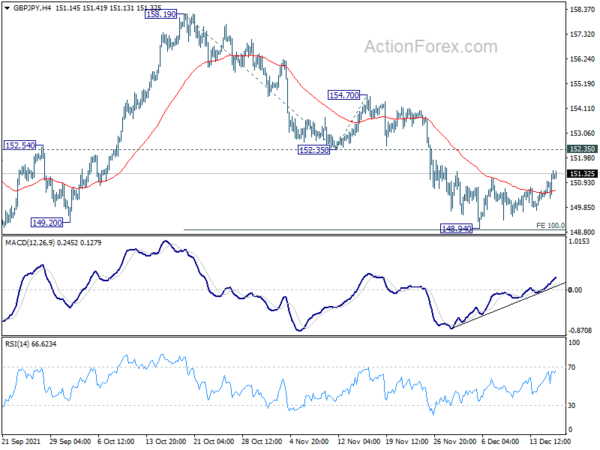Viewport: 600px width, 450px height.
Task: Select the 158.190 price label
Action: 161,15
